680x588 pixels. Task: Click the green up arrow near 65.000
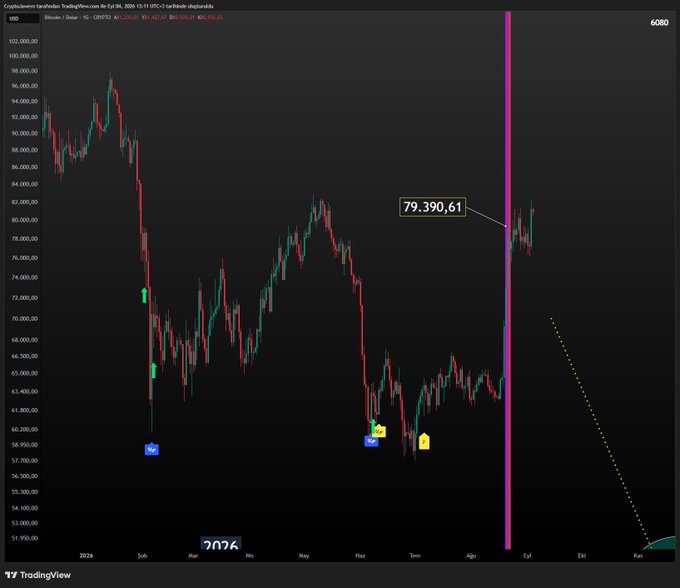click(x=154, y=370)
